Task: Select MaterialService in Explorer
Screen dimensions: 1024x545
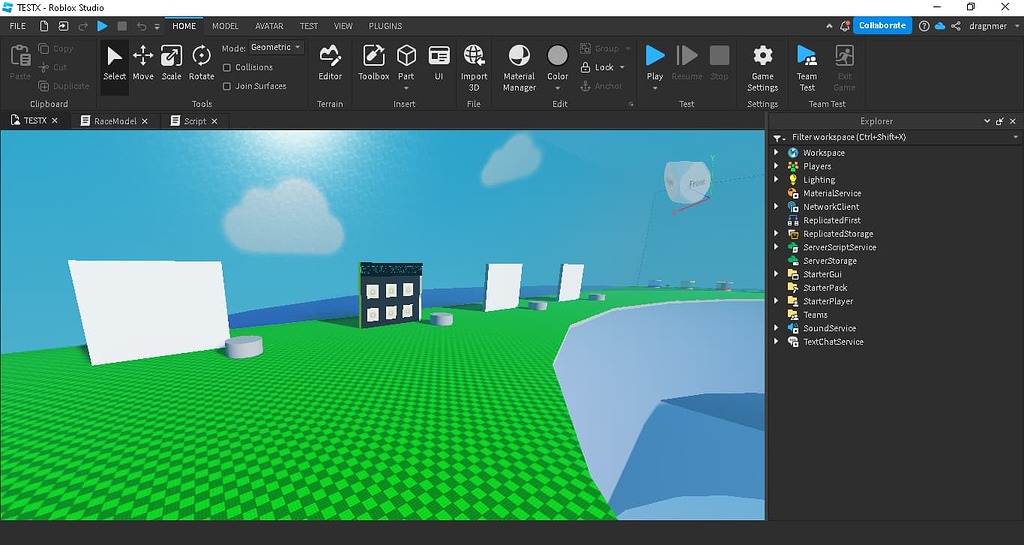Action: [831, 193]
